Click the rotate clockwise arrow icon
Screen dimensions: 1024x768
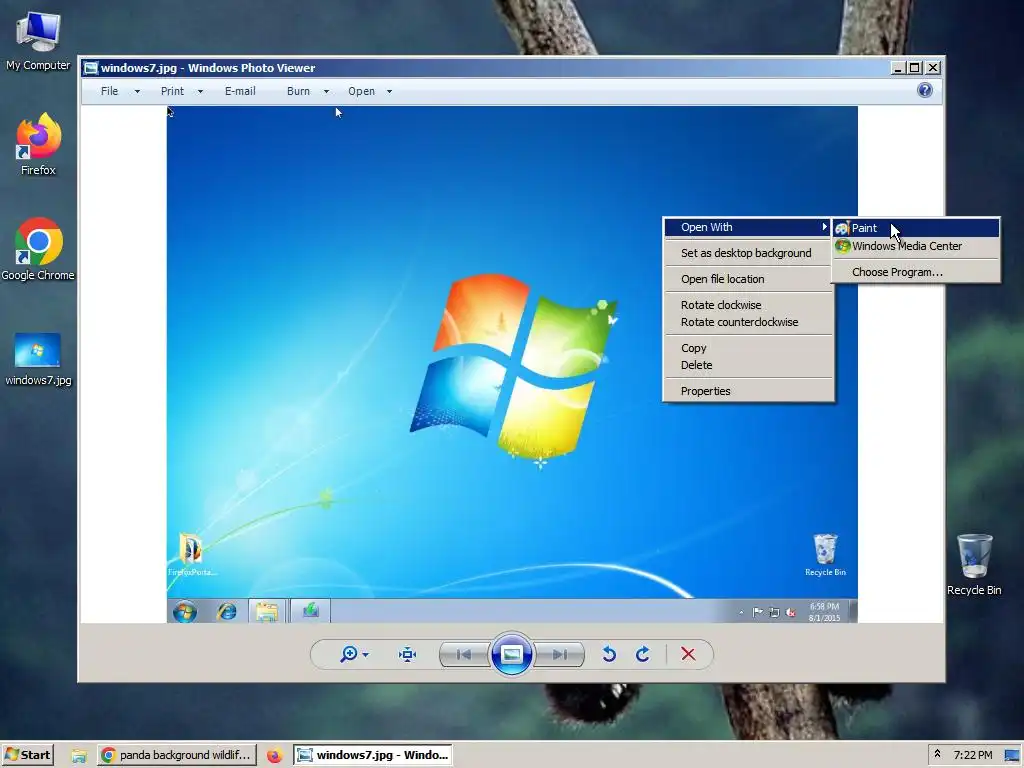point(643,654)
